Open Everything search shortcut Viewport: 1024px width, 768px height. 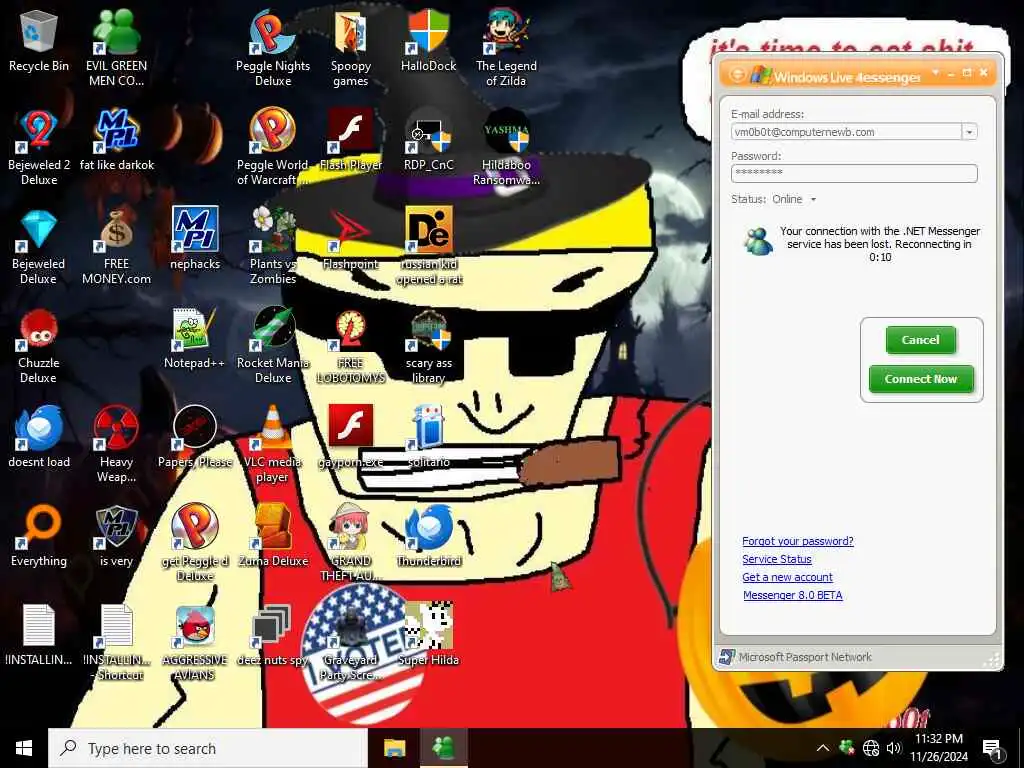(39, 536)
